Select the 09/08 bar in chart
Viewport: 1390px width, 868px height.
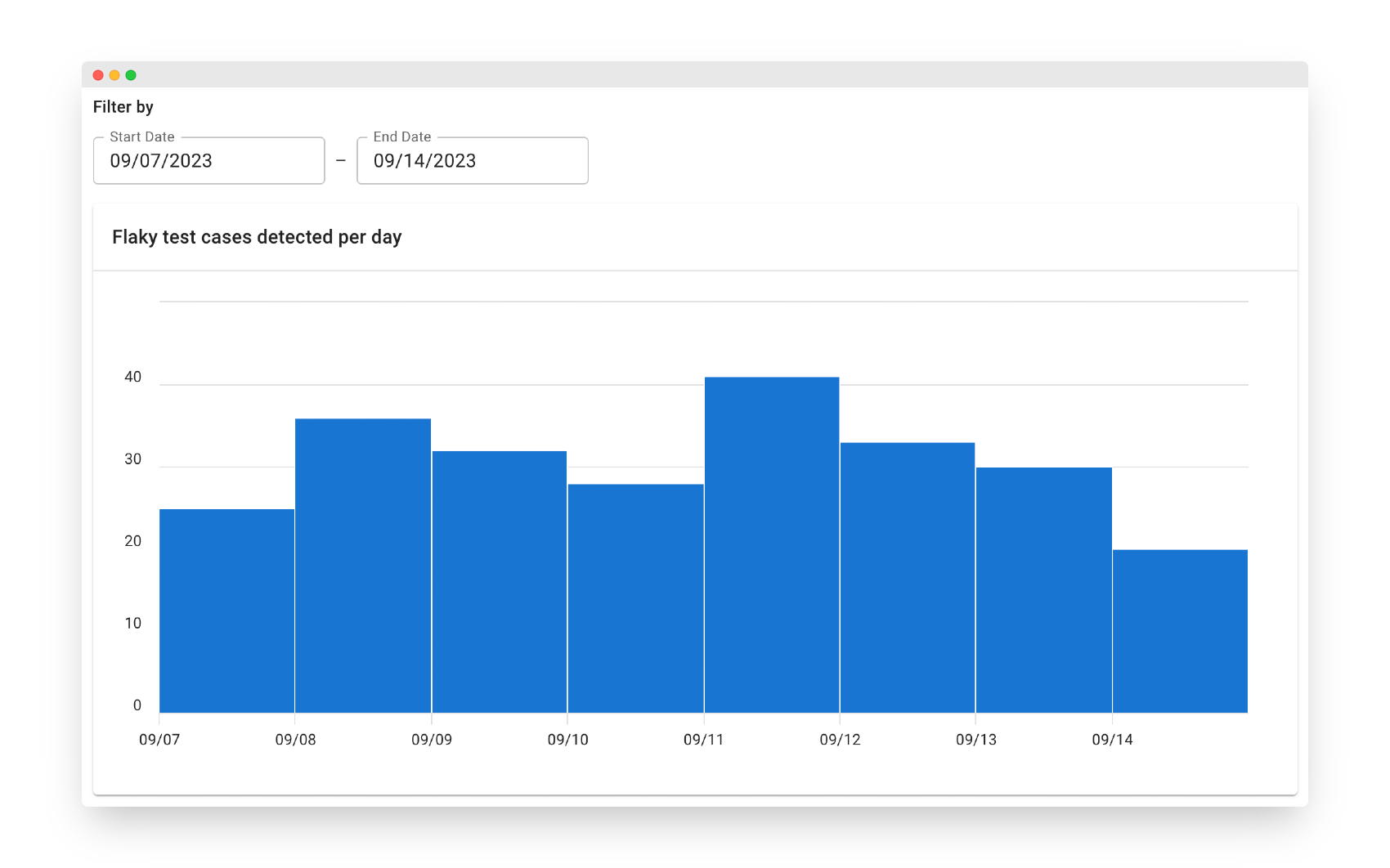[x=363, y=566]
